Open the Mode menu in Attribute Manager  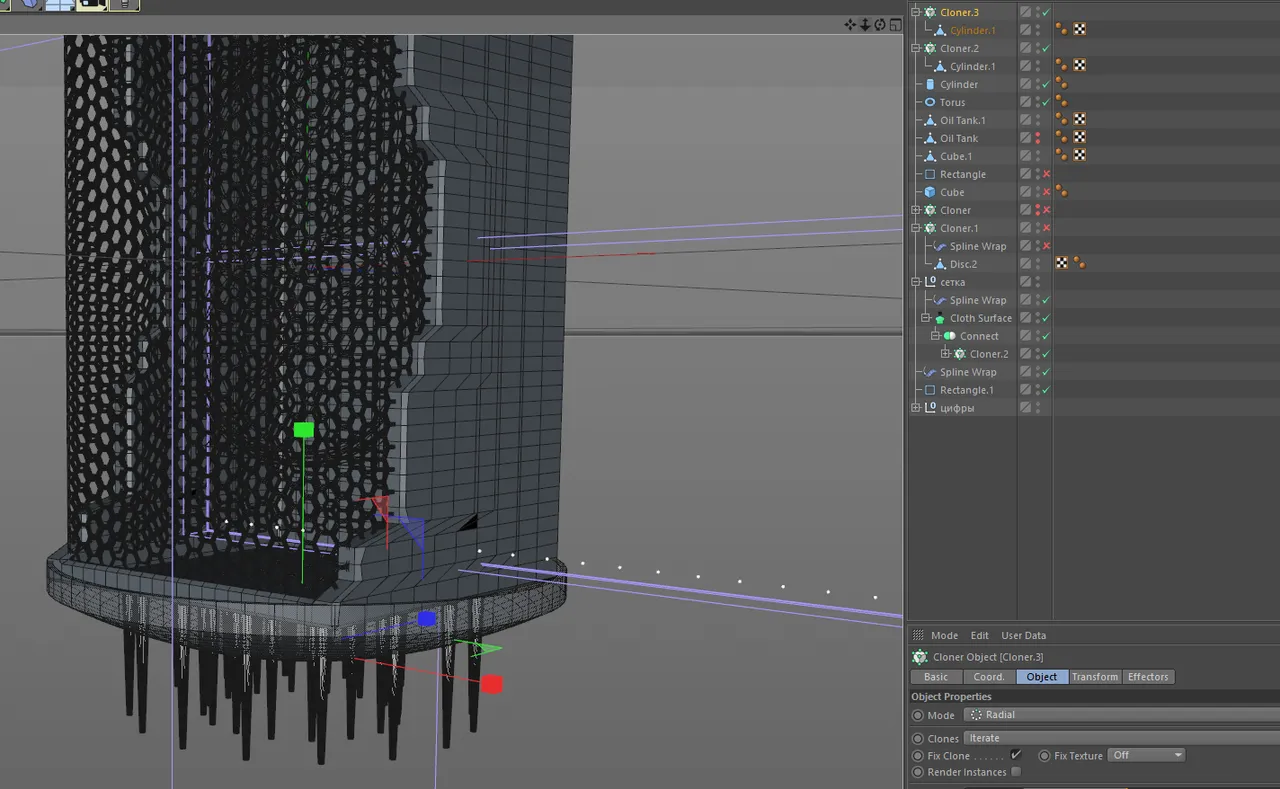pyautogui.click(x=944, y=635)
